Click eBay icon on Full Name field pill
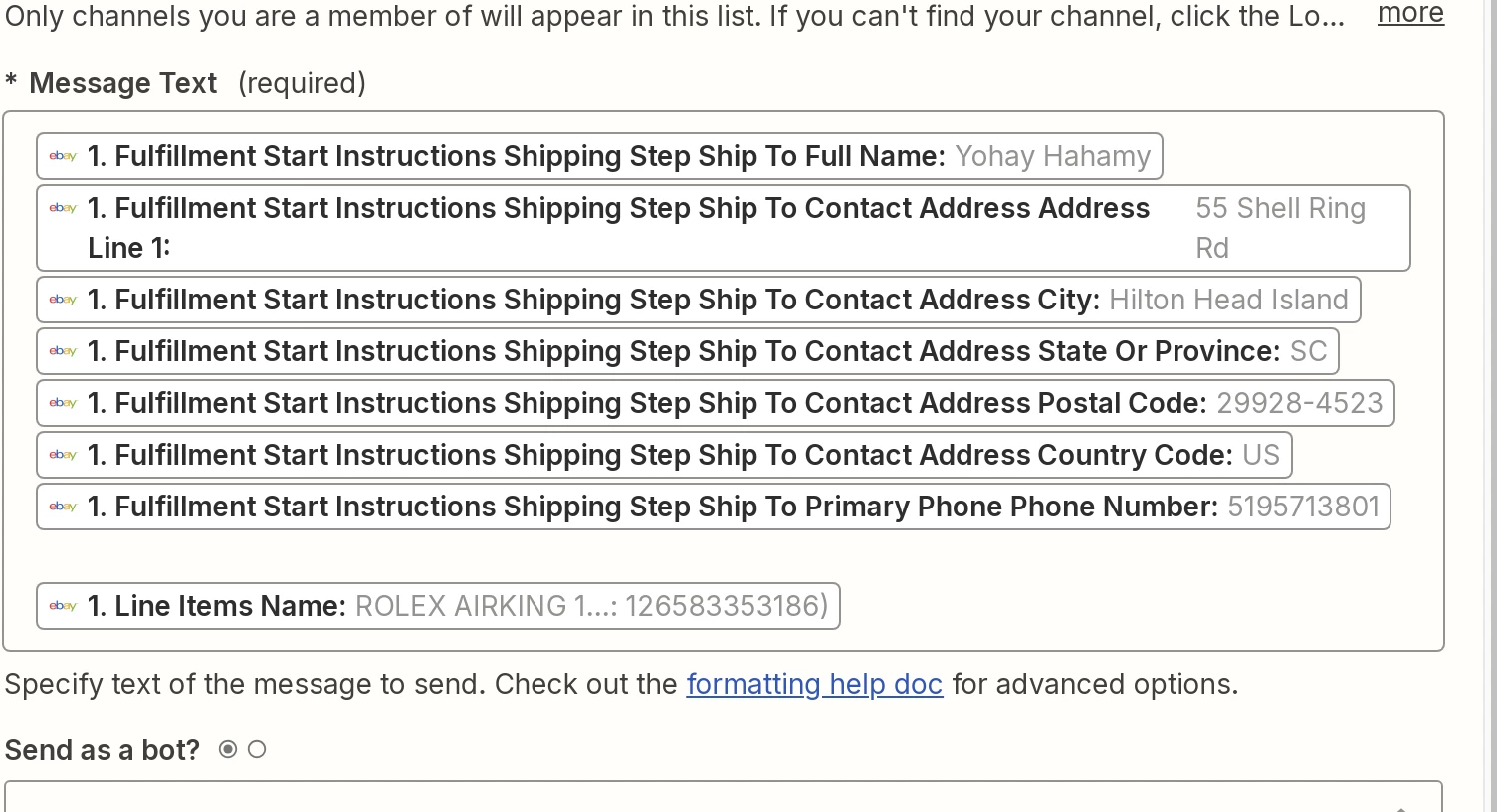 [x=63, y=156]
